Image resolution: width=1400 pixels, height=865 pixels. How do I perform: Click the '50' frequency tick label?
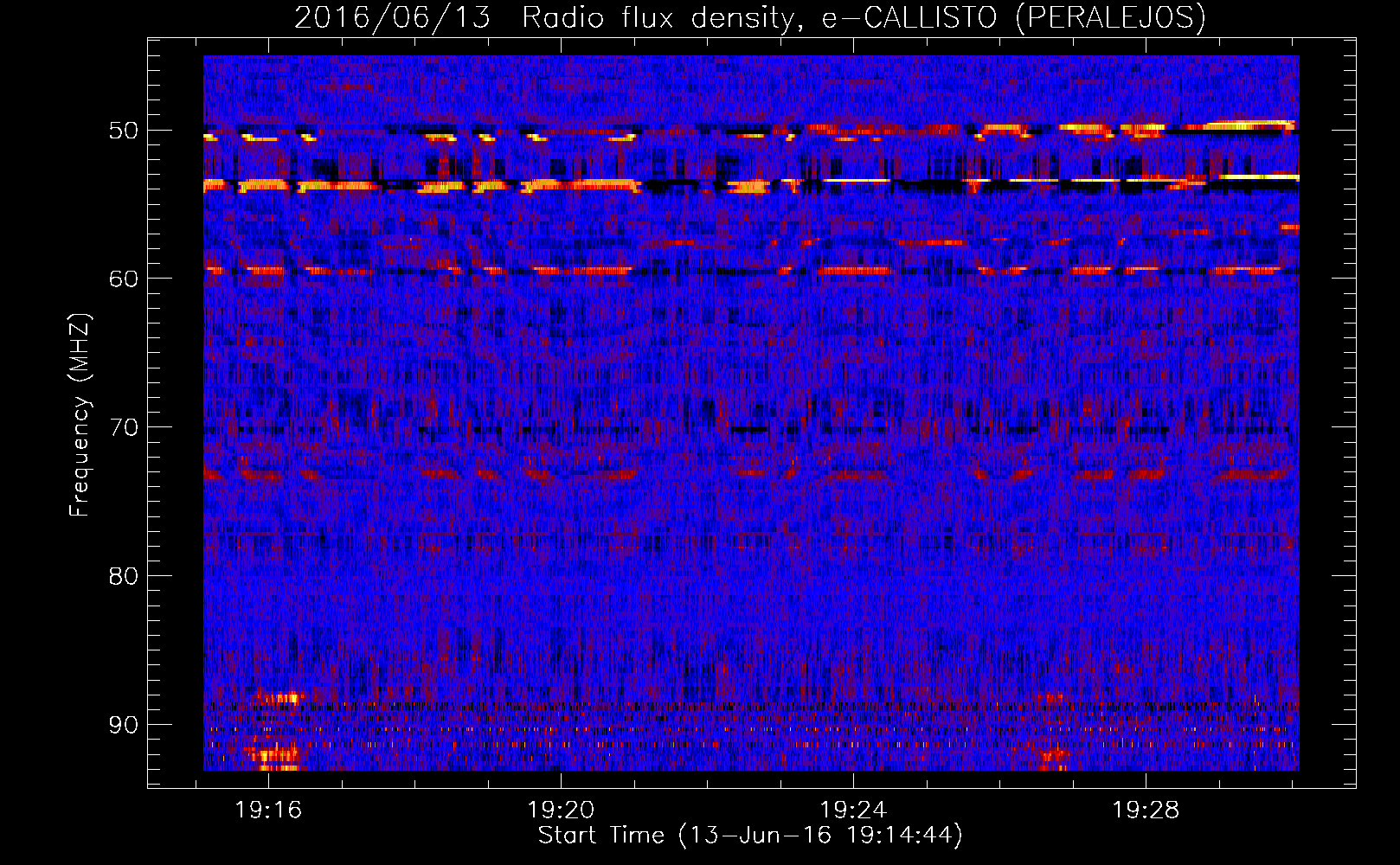point(123,131)
